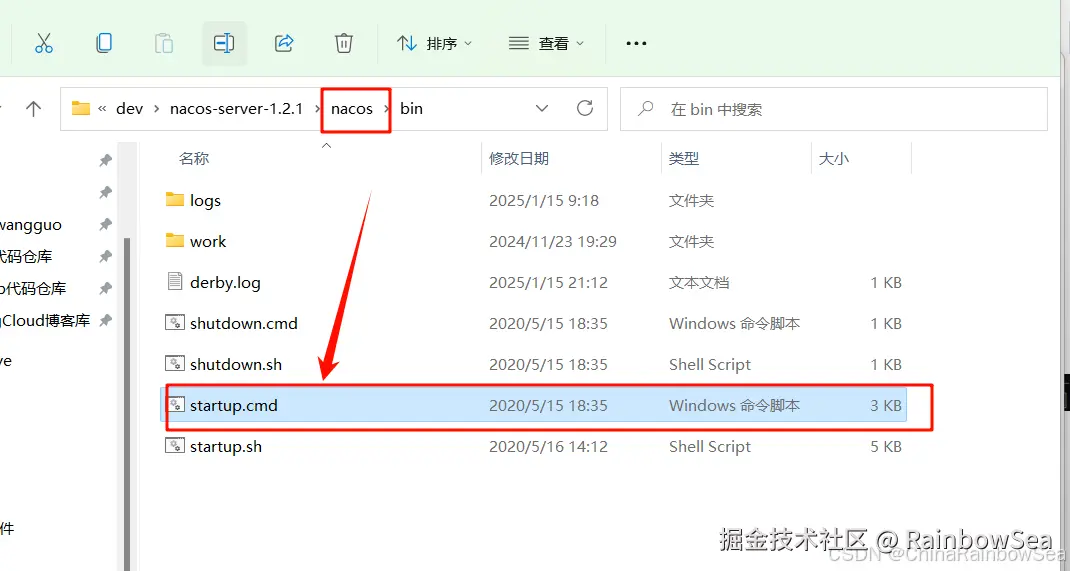This screenshot has height=571, width=1070.
Task: Click the Up arrow navigation button
Action: coord(33,108)
